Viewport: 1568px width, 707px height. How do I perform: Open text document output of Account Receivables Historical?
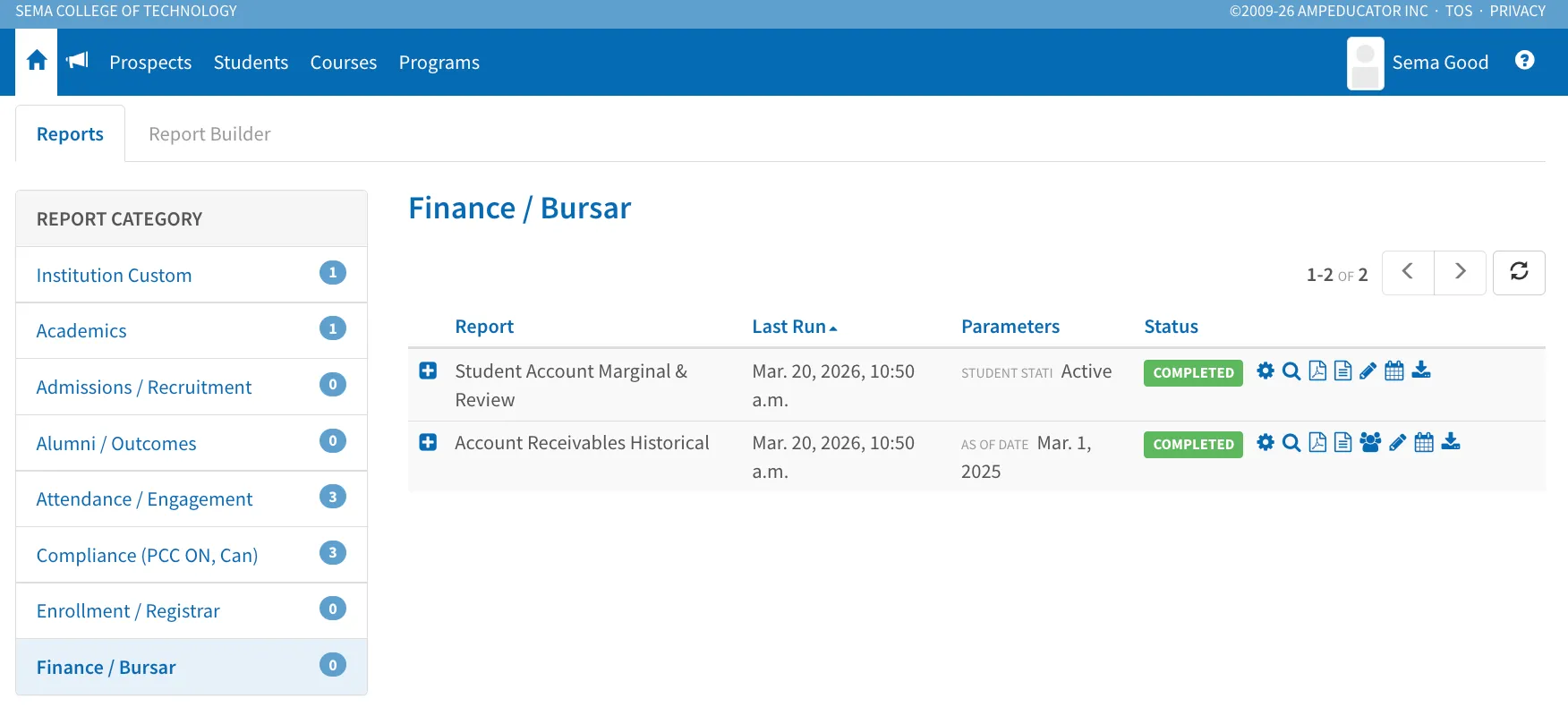click(1342, 442)
